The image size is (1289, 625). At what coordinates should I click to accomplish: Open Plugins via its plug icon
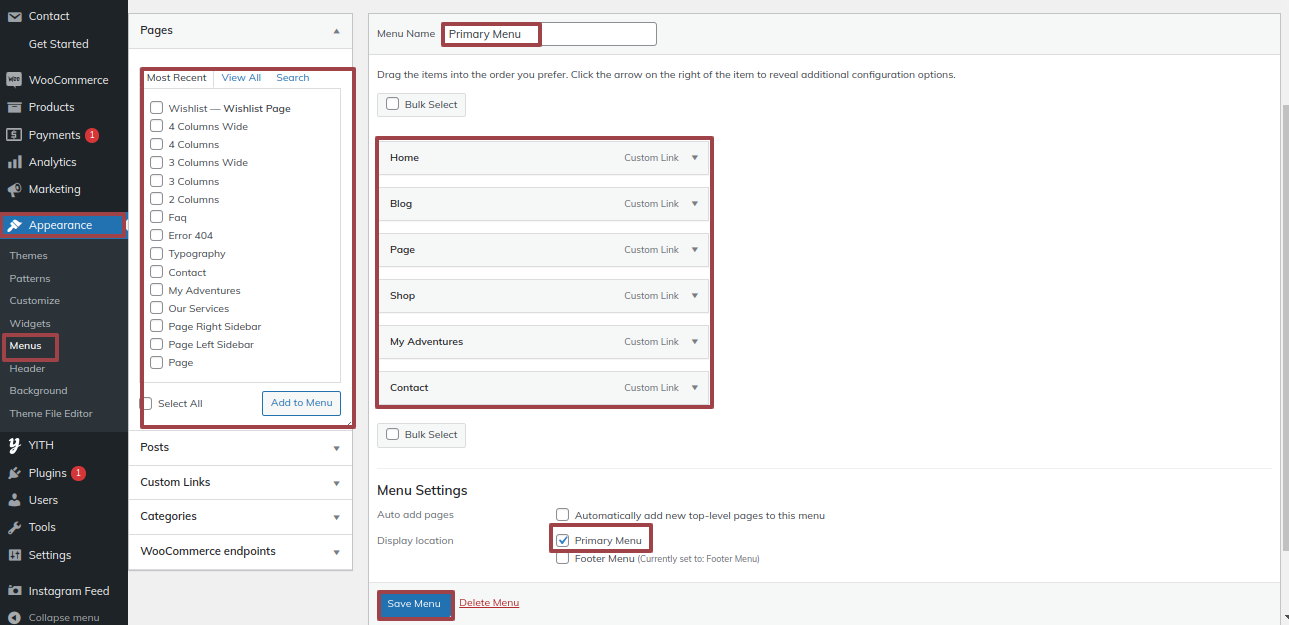click(x=14, y=473)
